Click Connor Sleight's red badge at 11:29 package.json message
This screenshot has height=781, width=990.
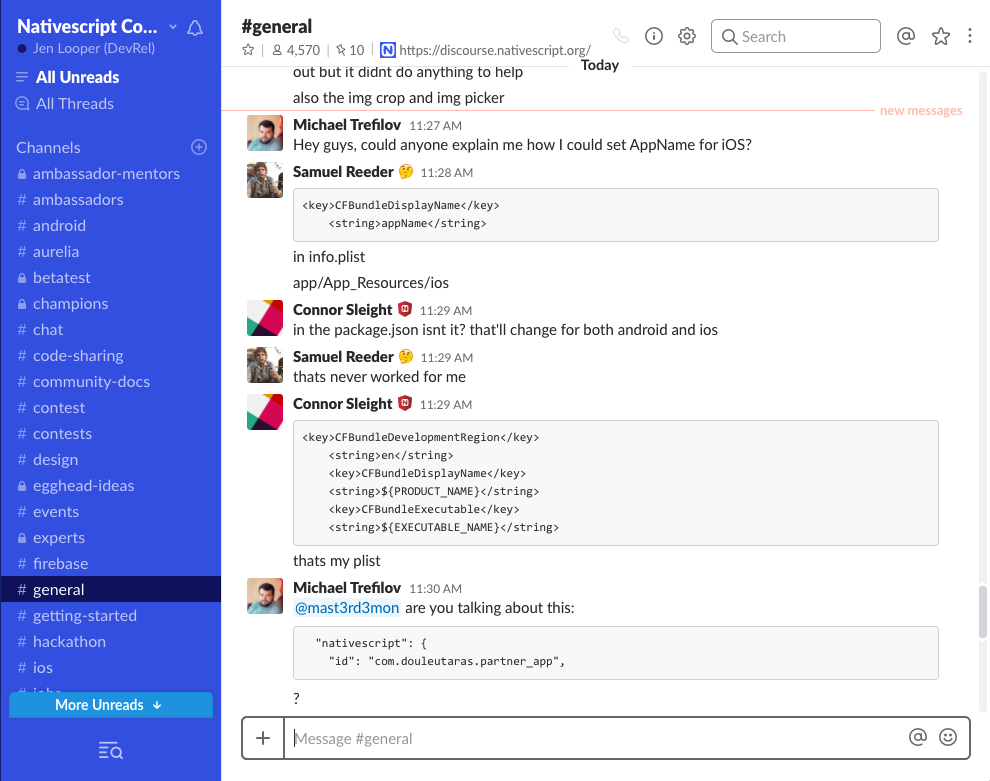405,309
